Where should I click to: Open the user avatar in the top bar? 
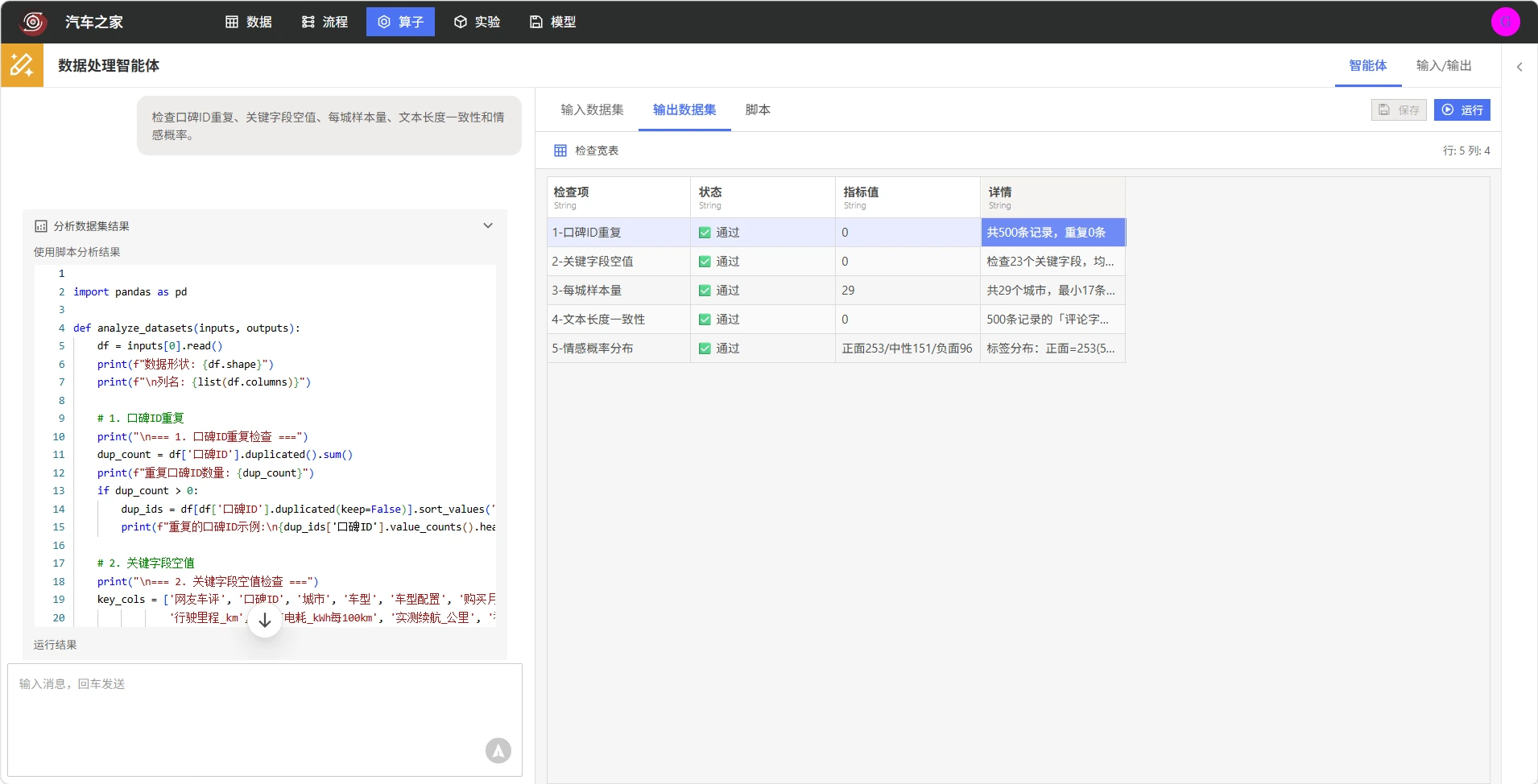(x=1505, y=22)
